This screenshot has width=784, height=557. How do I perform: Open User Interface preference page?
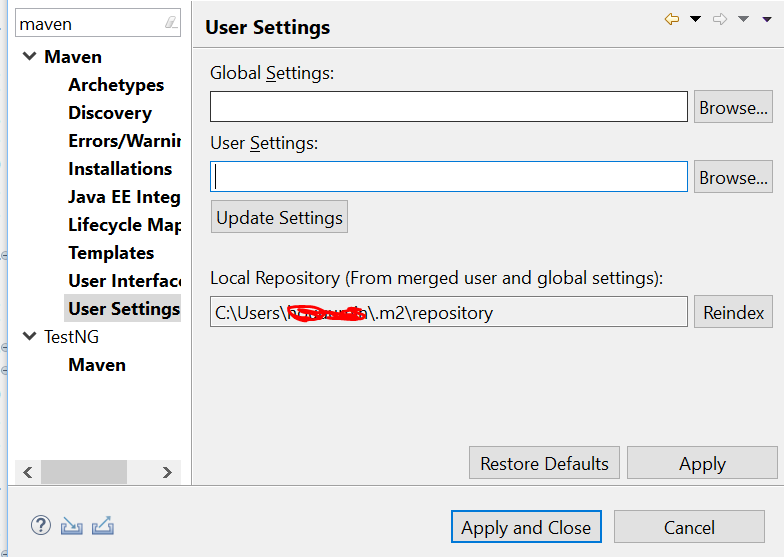click(x=124, y=281)
